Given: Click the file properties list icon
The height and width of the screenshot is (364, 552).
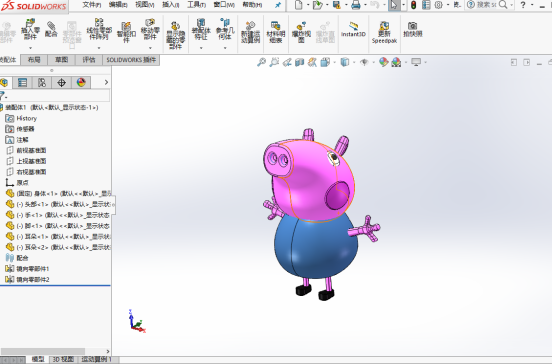Looking at the screenshot, I should [x=426, y=5].
